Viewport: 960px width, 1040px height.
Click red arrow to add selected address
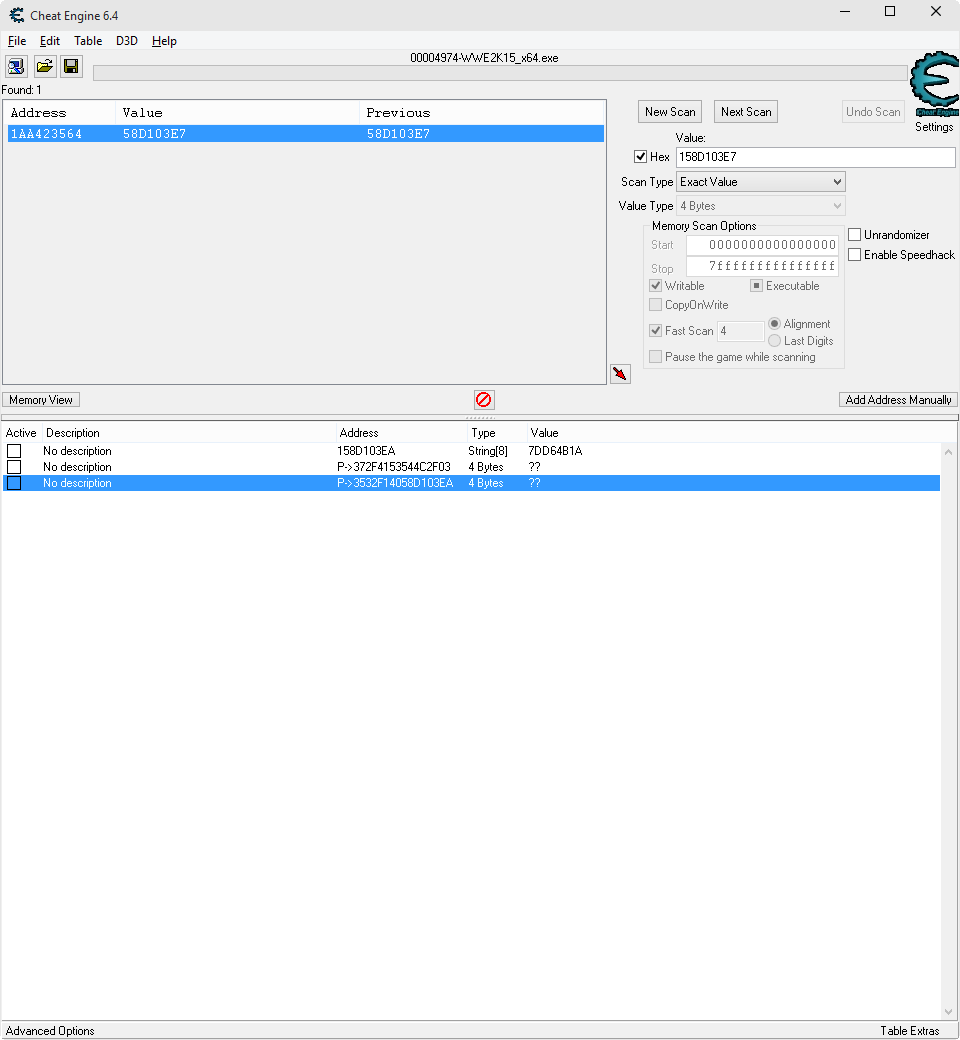(x=620, y=374)
